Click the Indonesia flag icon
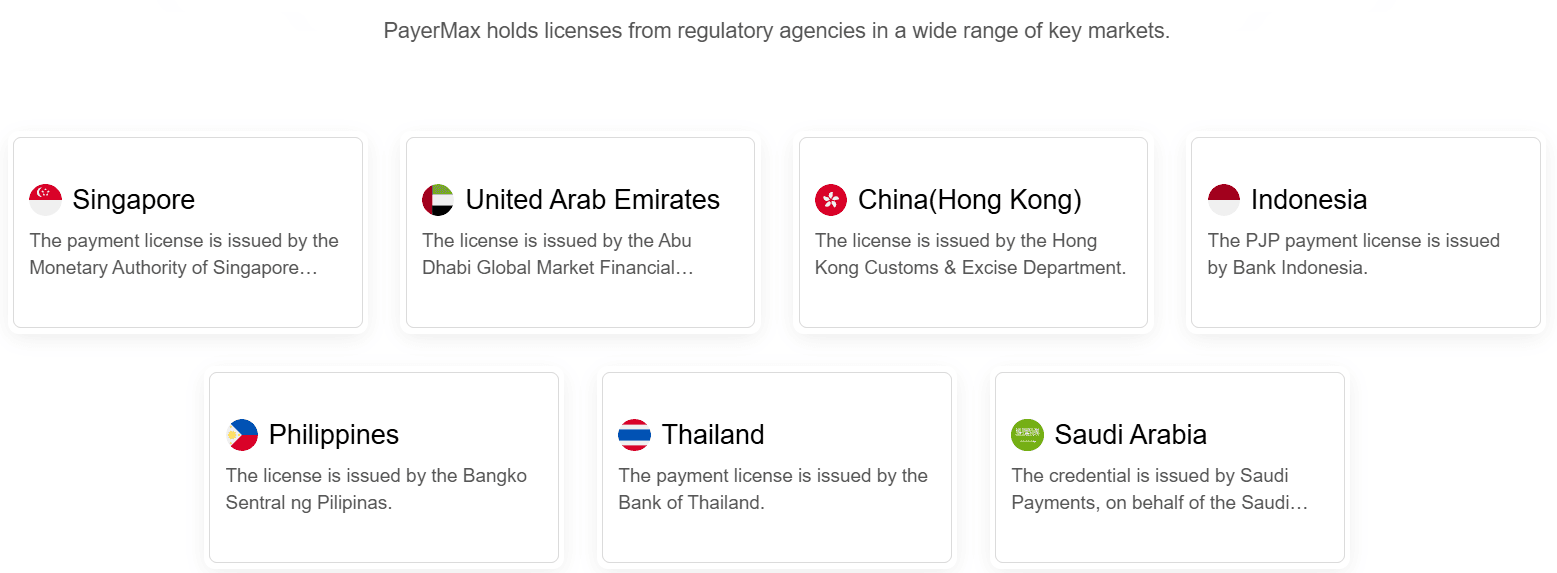 coord(1224,200)
